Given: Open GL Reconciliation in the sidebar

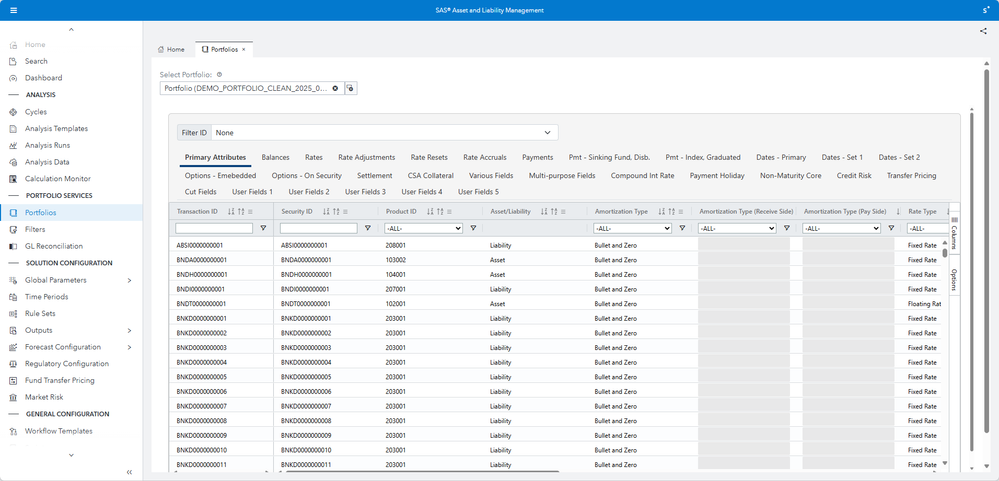Looking at the screenshot, I should pos(54,246).
